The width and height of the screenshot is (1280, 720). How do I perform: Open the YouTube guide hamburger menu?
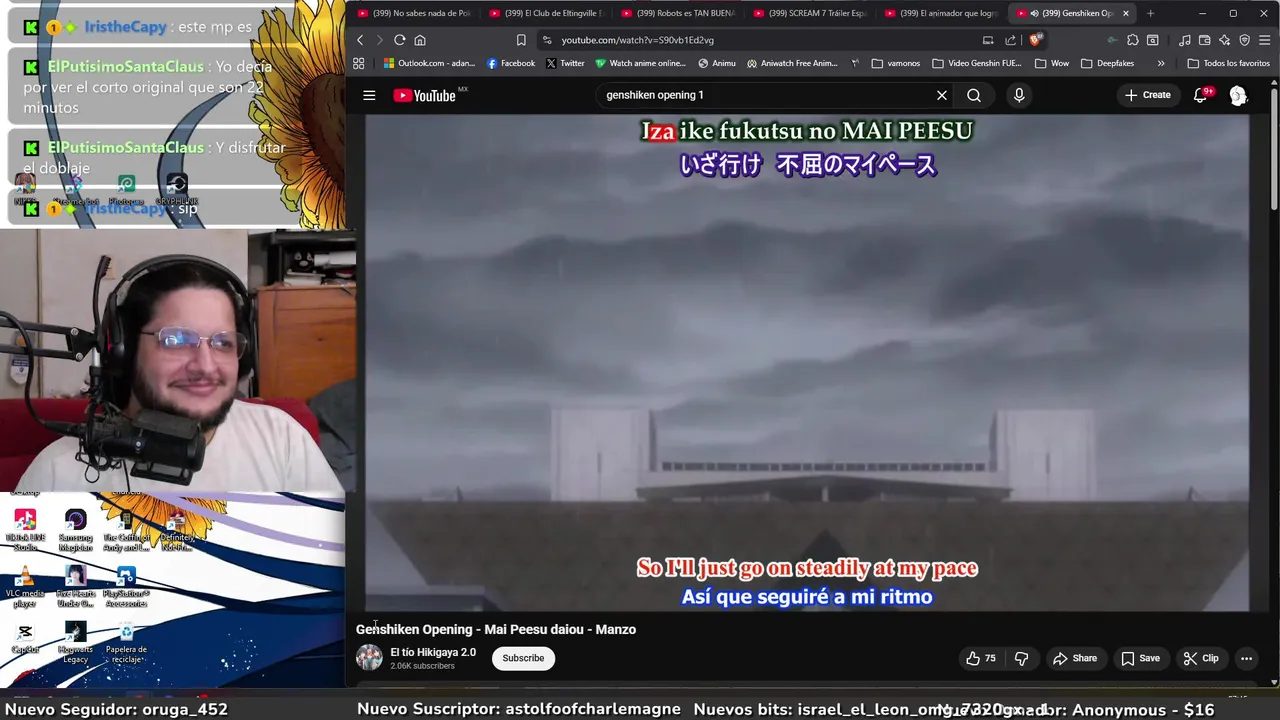[369, 95]
